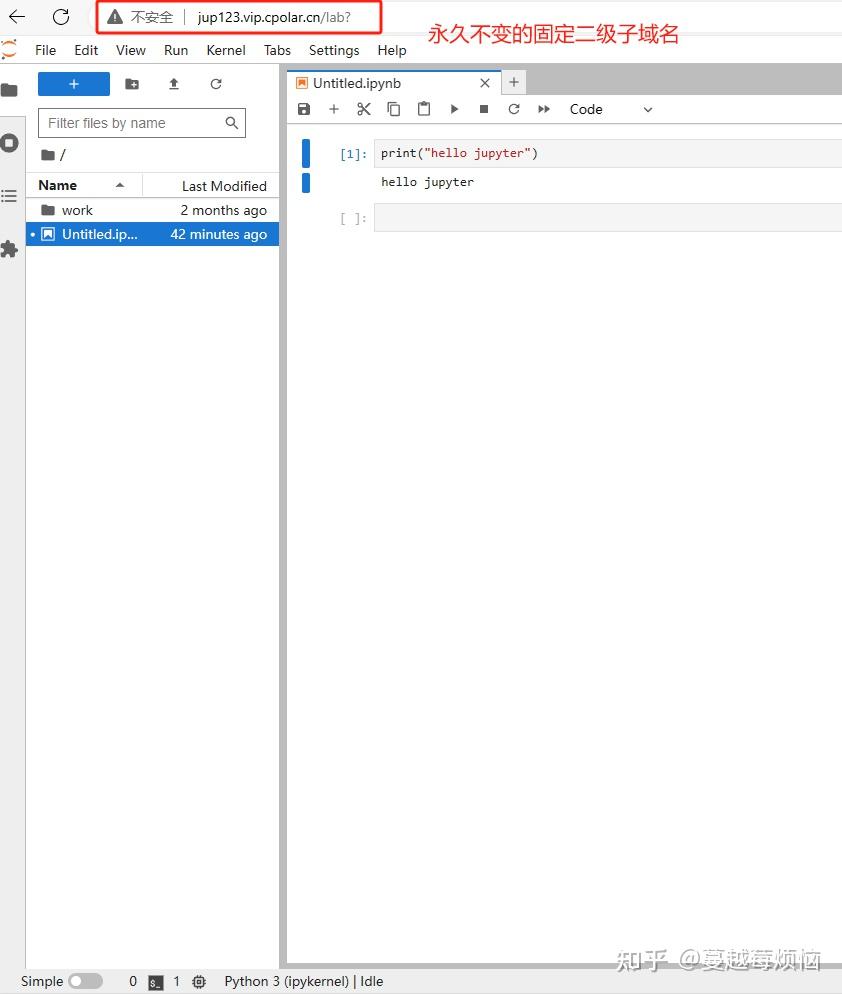Open the Code cell type dropdown

[611, 109]
